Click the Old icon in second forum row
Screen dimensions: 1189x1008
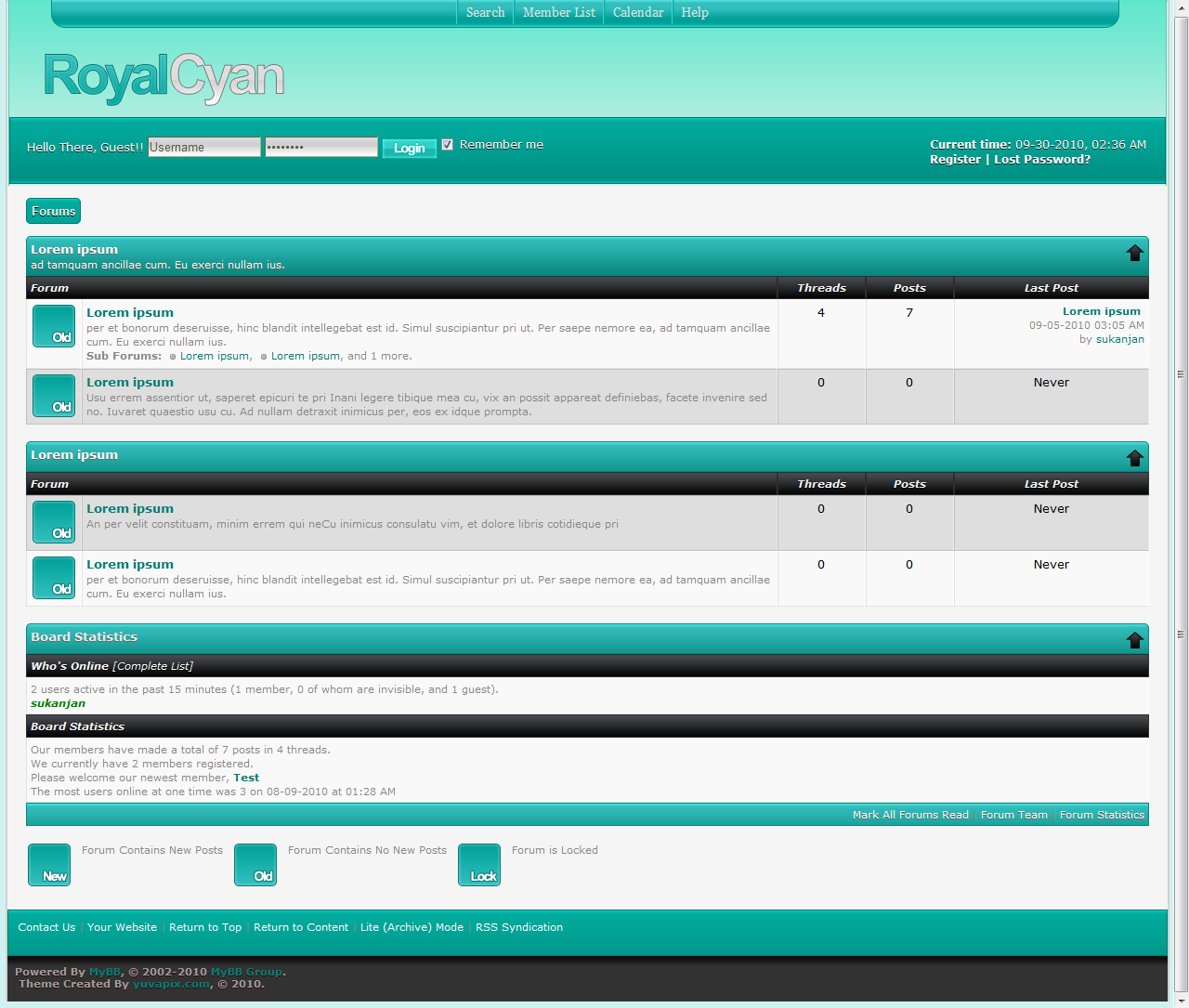pyautogui.click(x=54, y=396)
